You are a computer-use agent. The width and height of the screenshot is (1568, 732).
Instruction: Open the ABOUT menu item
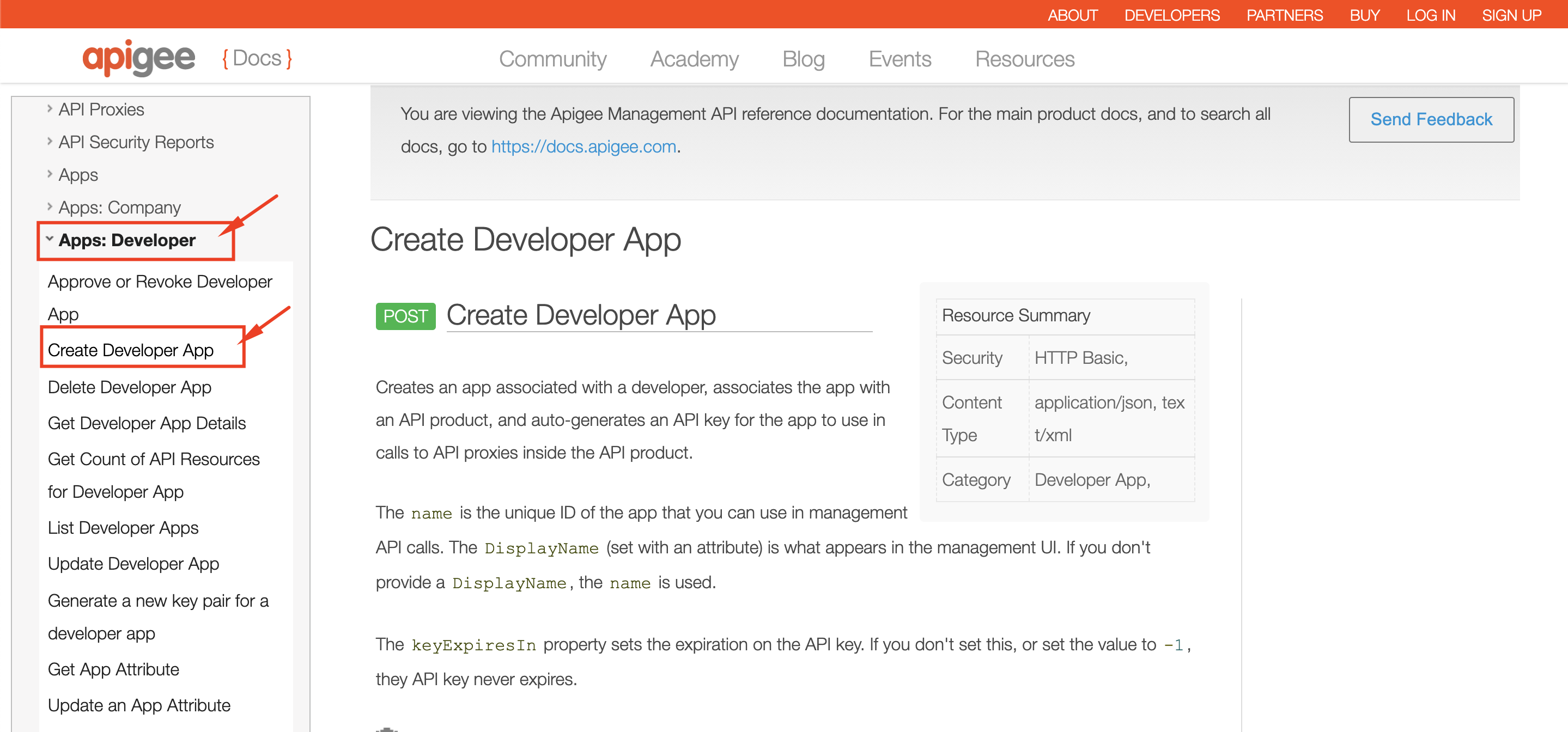click(1073, 15)
